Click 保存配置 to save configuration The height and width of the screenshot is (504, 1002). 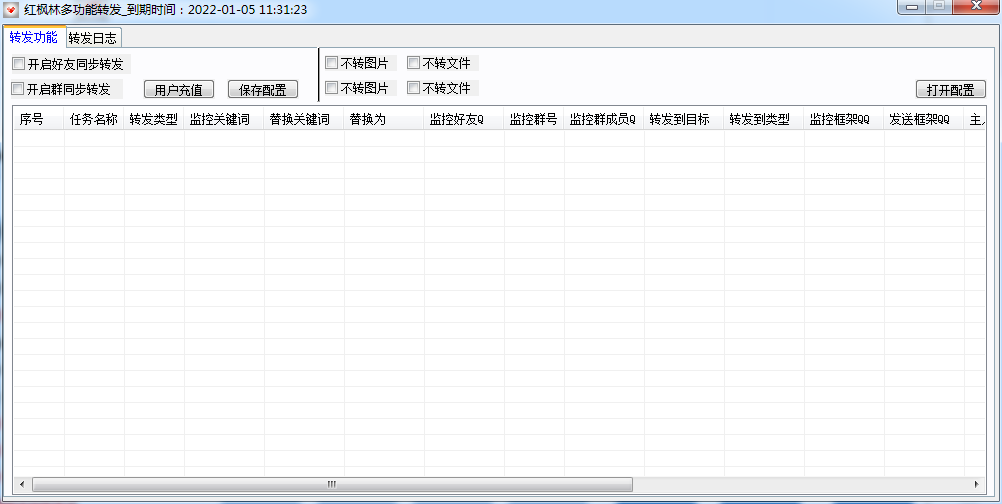263,90
